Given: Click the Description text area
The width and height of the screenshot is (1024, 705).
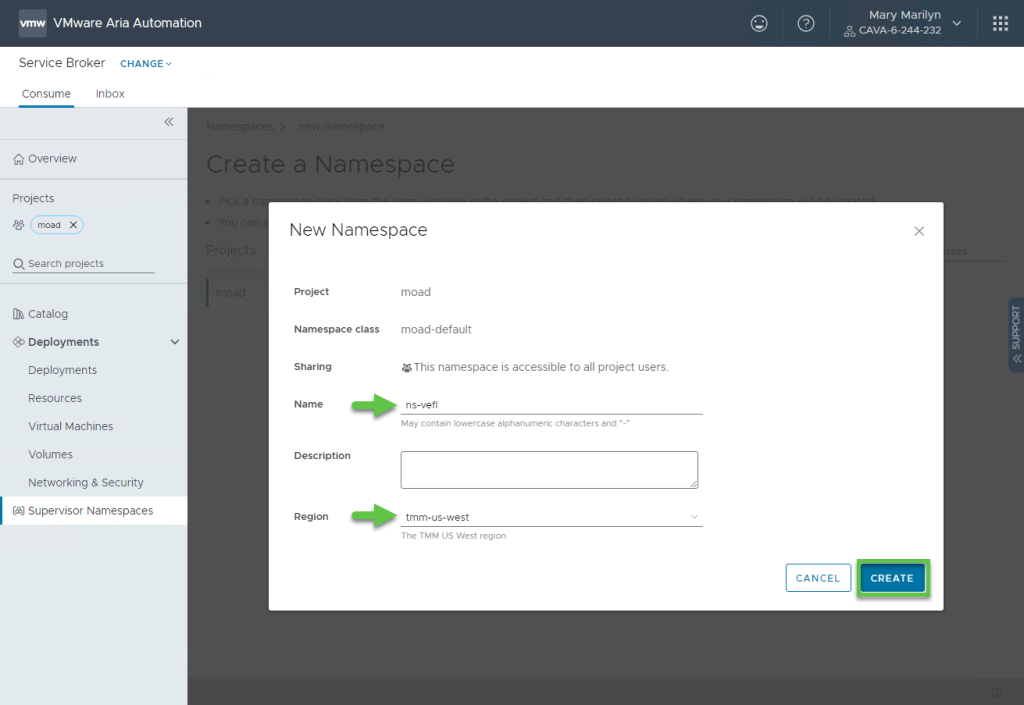Looking at the screenshot, I should 549,469.
